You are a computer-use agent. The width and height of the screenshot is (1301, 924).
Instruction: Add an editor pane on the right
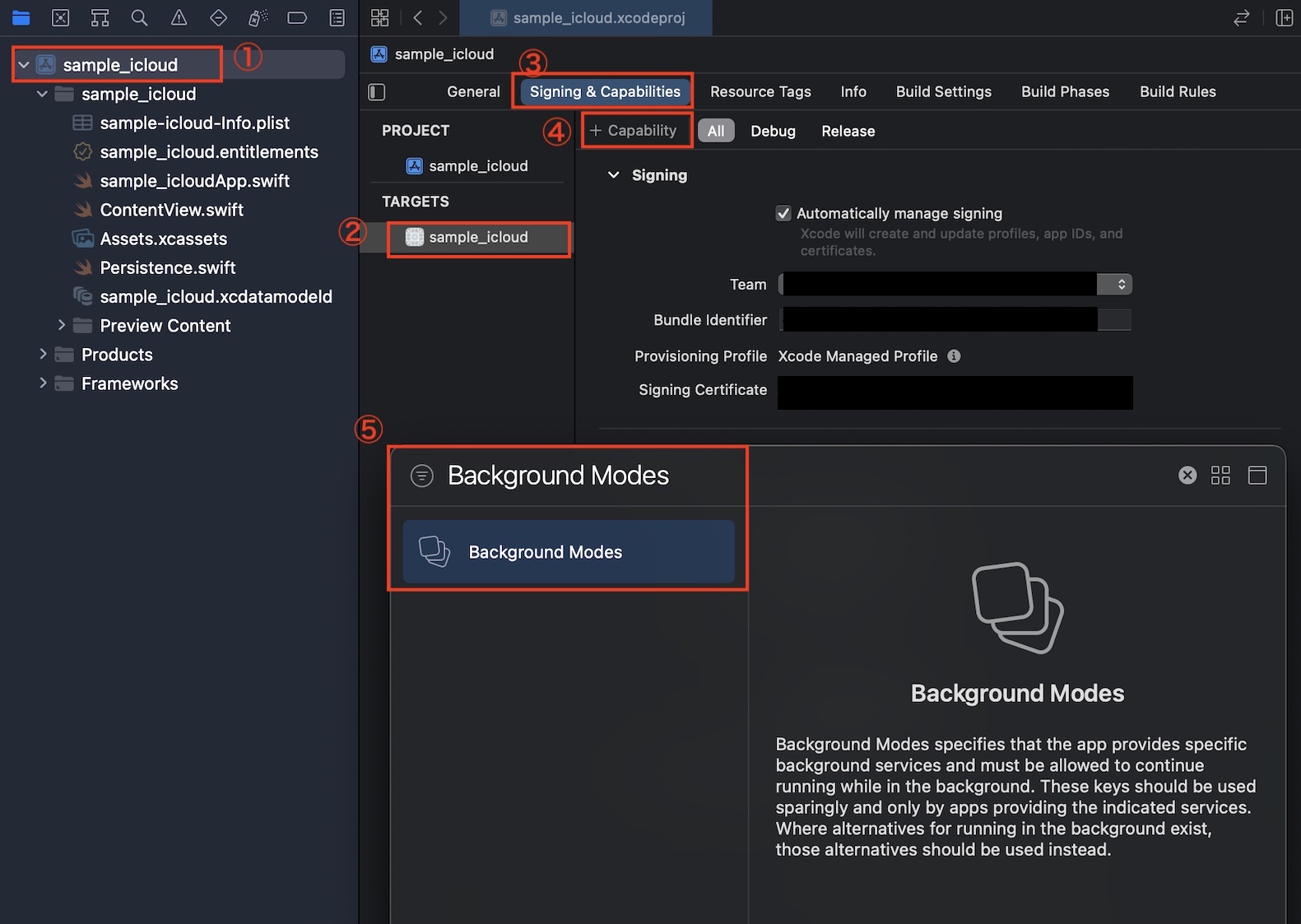1284,17
